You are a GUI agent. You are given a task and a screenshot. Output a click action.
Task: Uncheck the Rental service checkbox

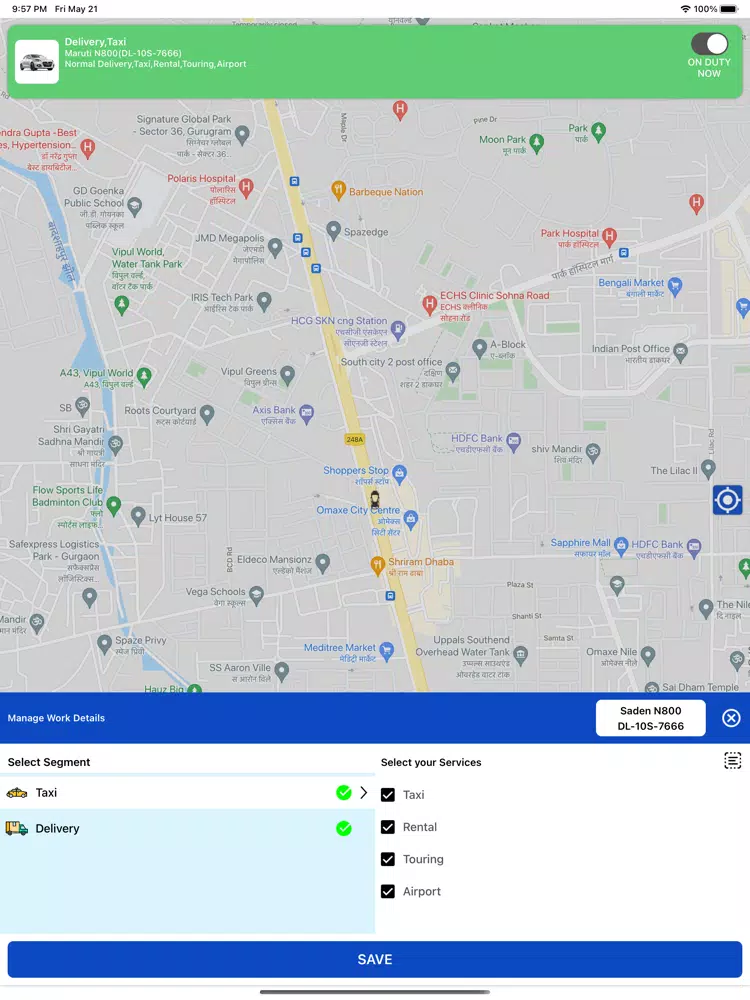click(x=388, y=827)
